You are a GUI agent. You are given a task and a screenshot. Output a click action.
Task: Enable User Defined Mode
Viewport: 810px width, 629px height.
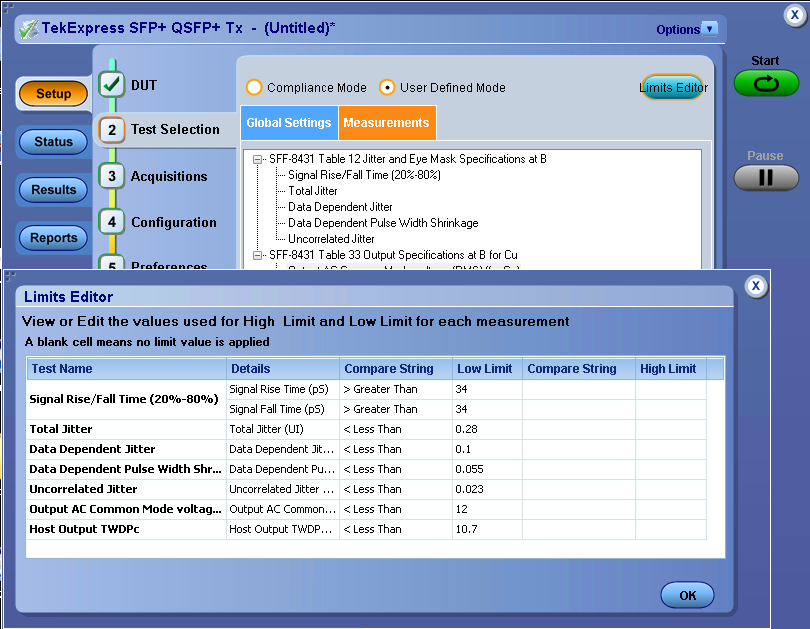[x=386, y=87]
